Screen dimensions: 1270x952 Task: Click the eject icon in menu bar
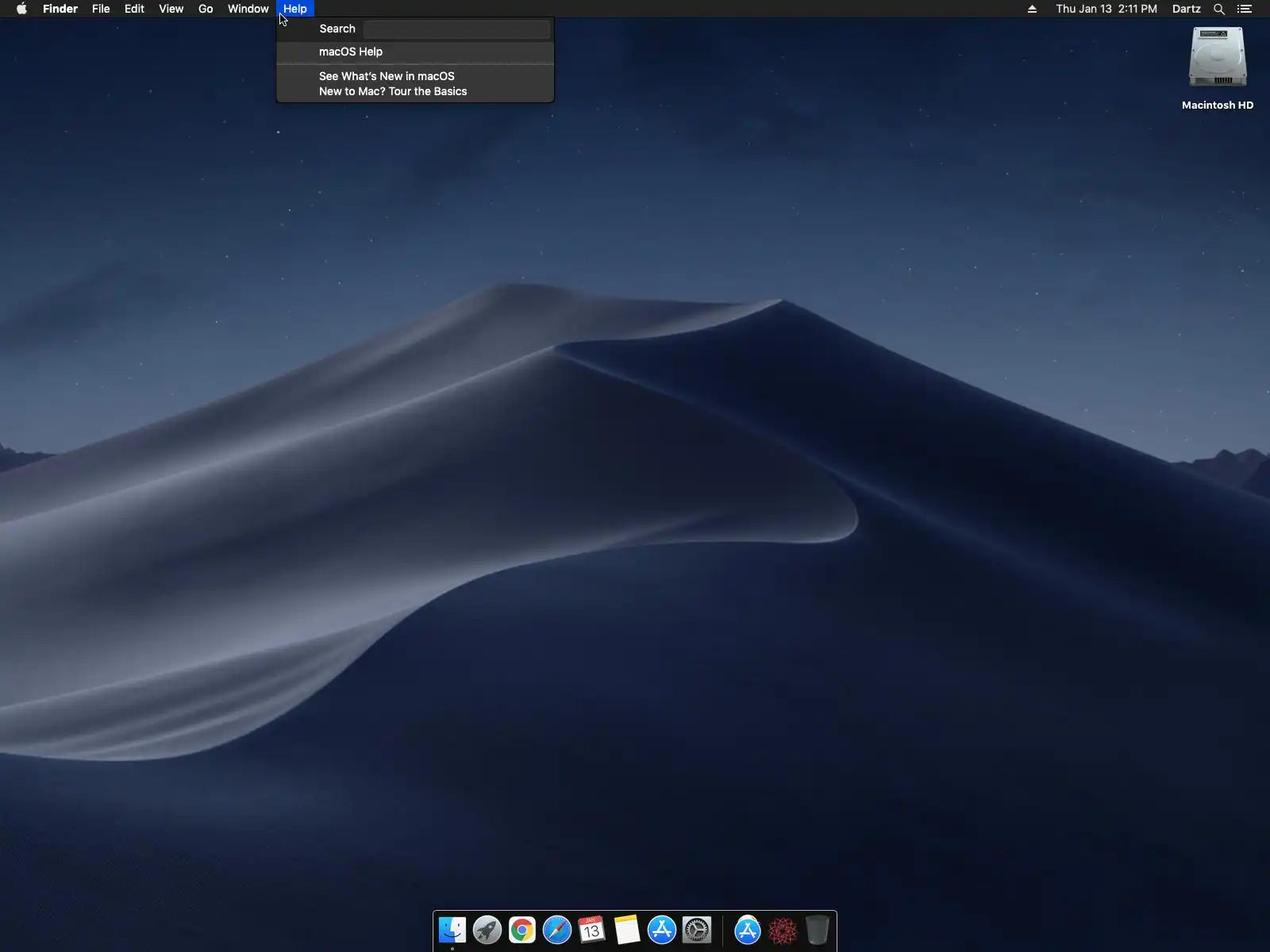point(1032,9)
